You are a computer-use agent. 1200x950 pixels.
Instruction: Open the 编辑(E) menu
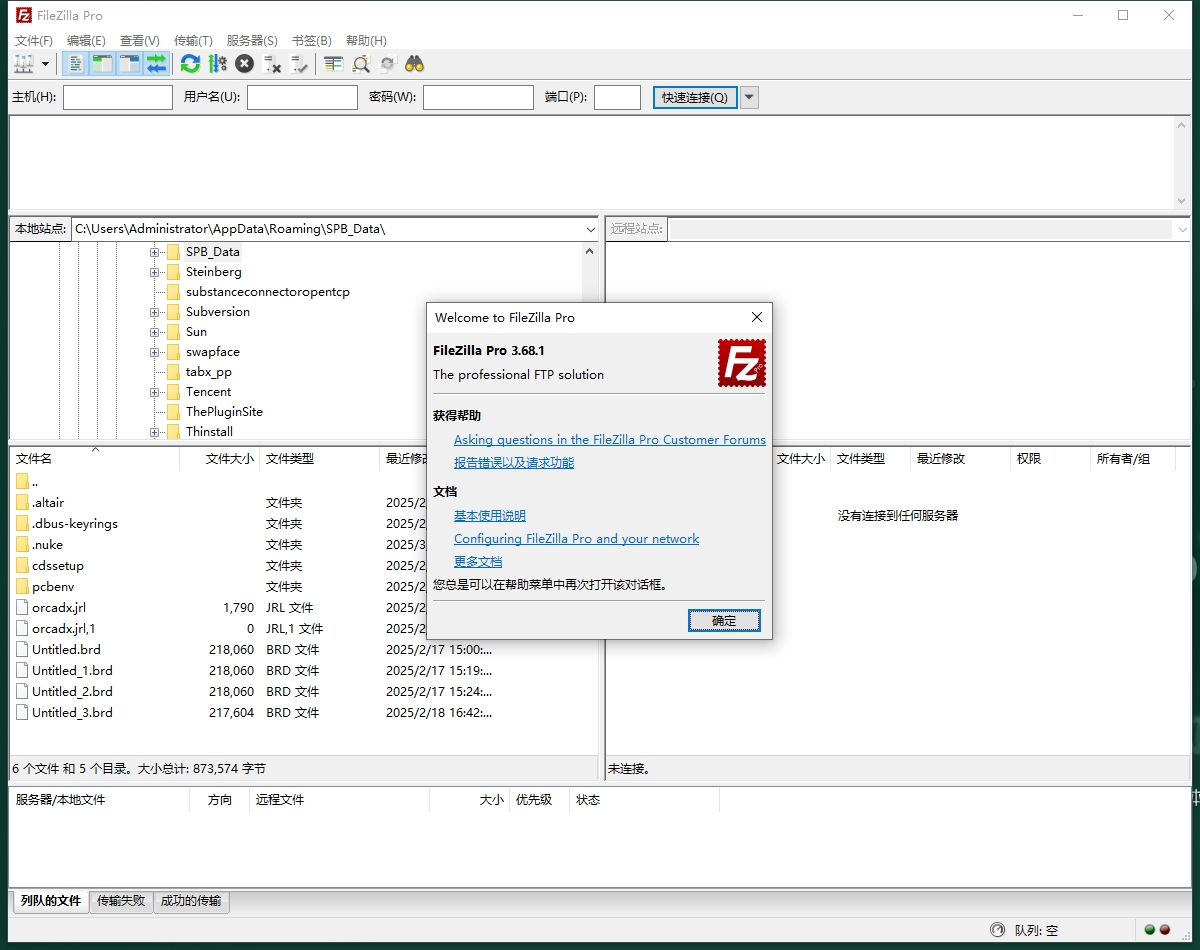coord(86,41)
